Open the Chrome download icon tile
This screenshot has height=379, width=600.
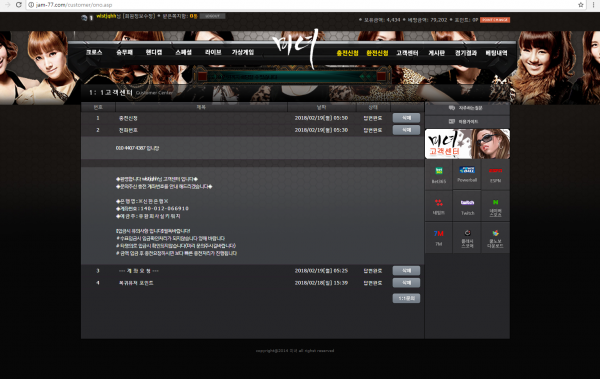click(x=495, y=237)
